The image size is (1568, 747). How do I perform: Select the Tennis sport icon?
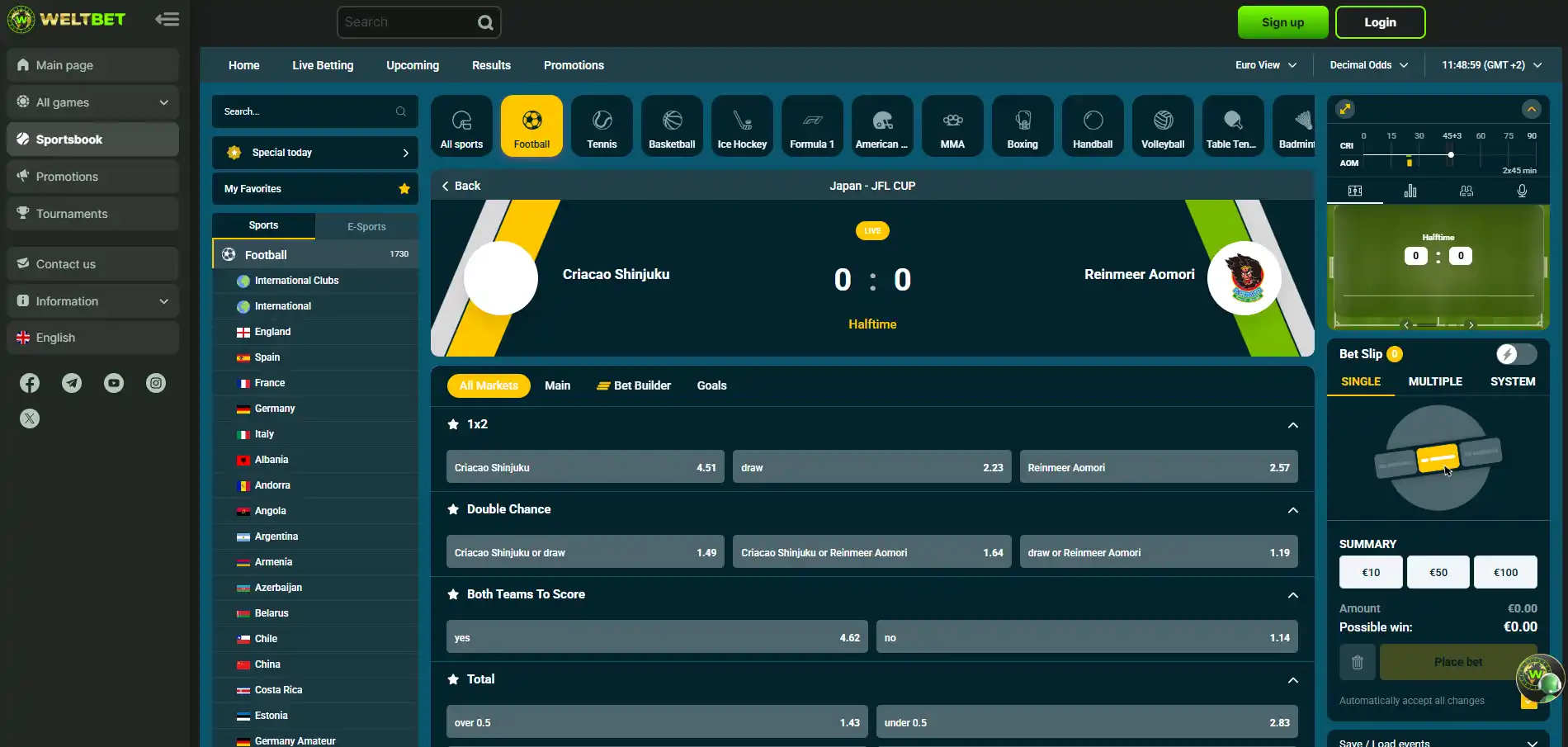click(602, 126)
